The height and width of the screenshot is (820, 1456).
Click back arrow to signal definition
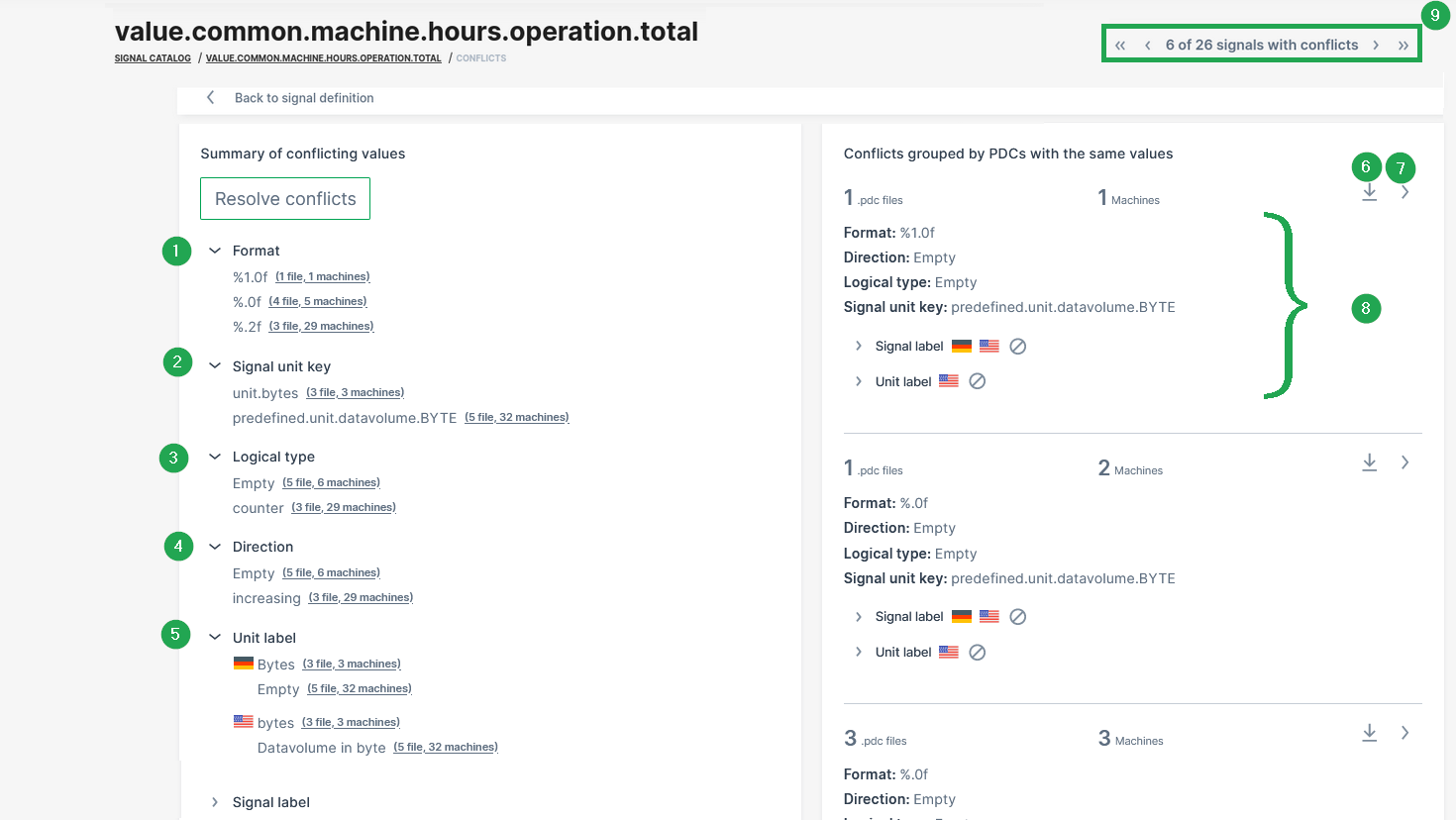[x=210, y=97]
